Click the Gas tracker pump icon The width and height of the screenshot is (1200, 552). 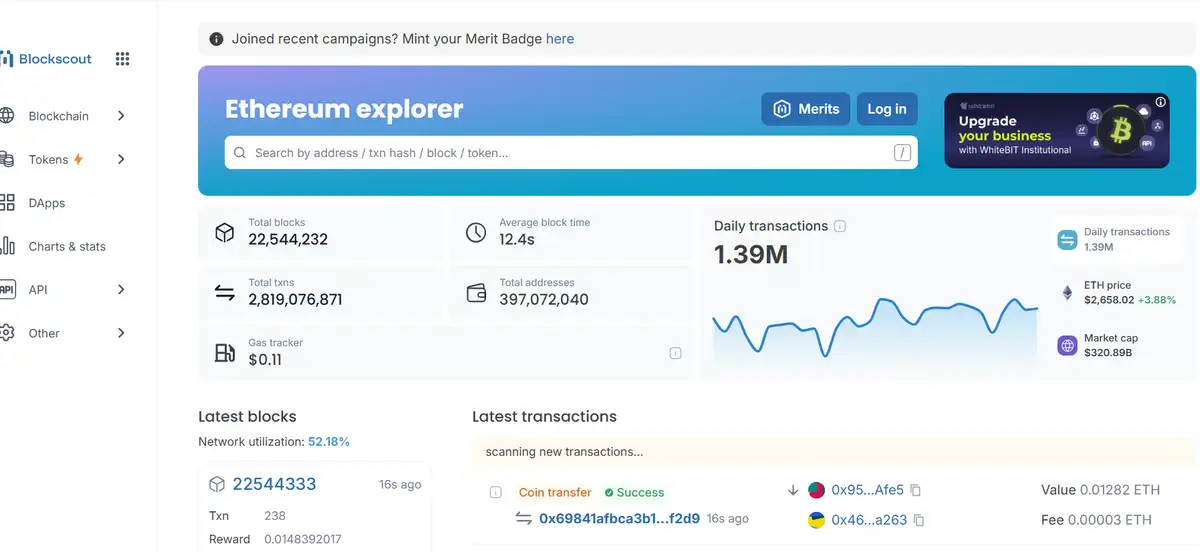pos(225,353)
